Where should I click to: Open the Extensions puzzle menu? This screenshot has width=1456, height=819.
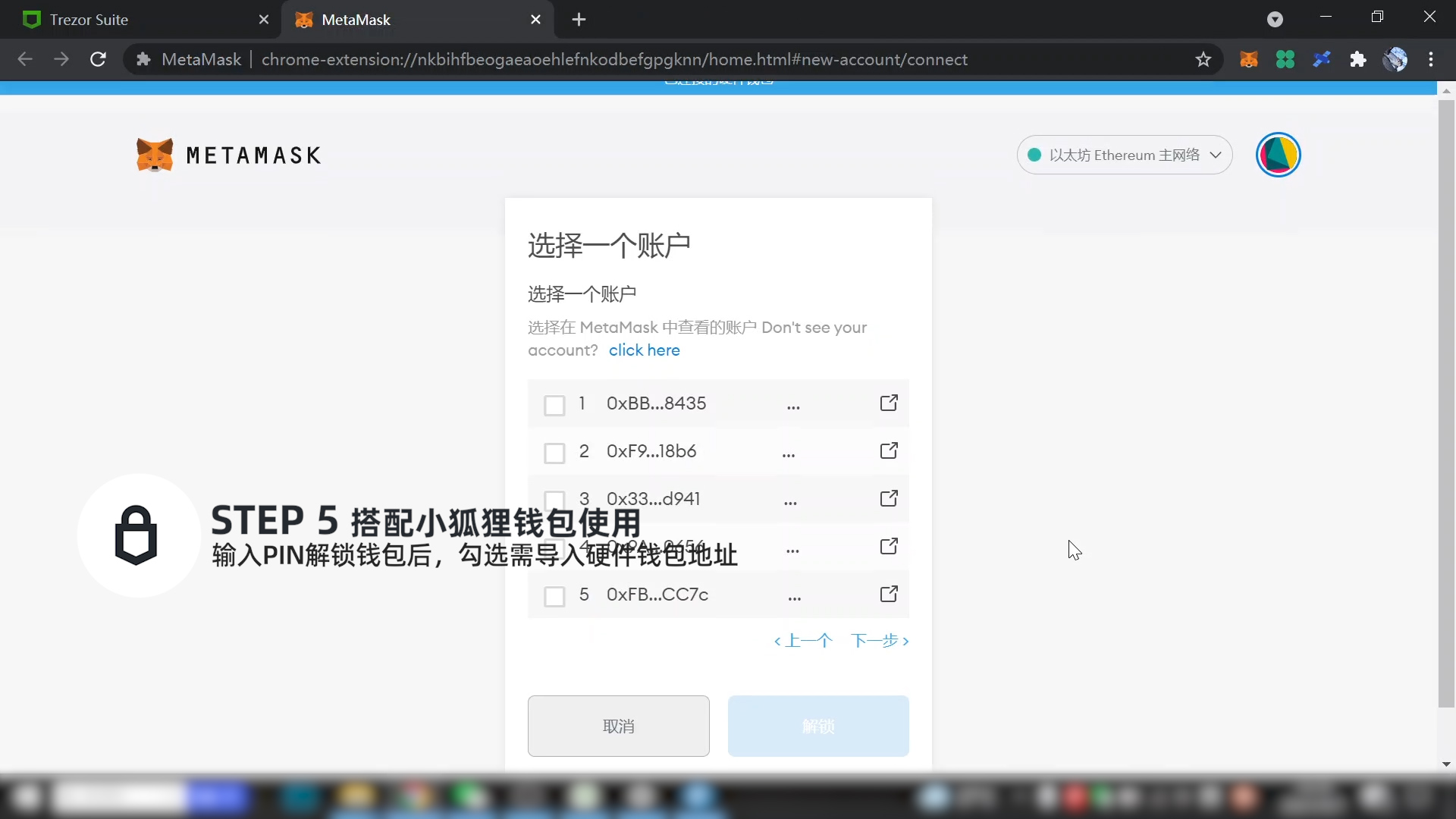tap(1357, 59)
